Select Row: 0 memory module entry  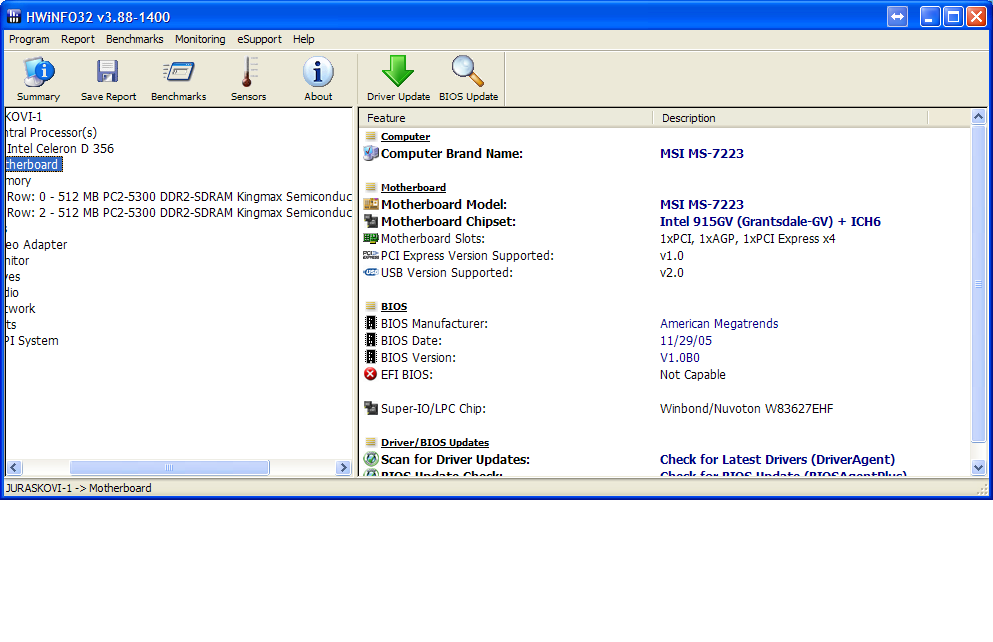pos(180,197)
